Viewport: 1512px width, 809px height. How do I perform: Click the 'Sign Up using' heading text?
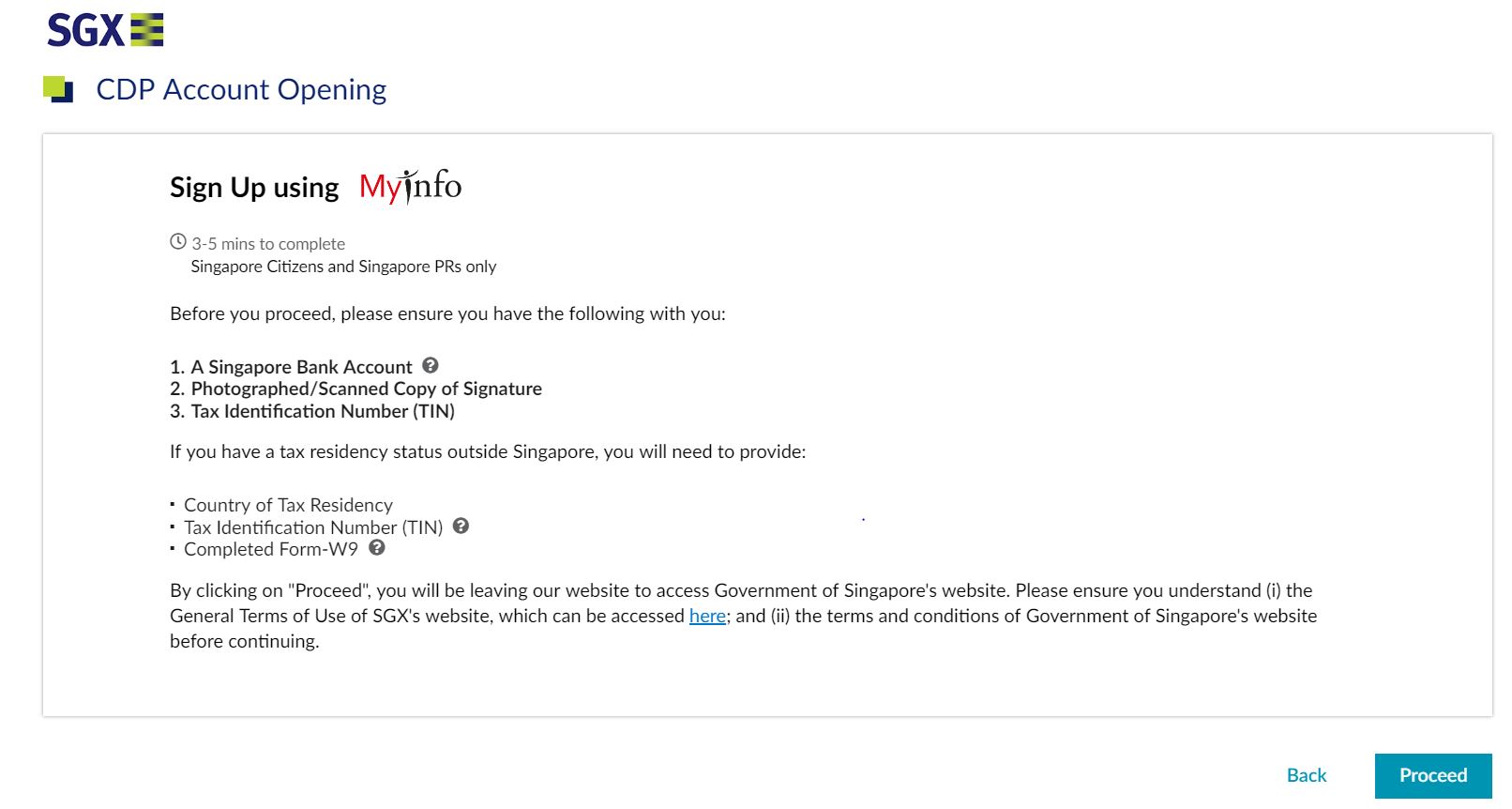pos(254,187)
